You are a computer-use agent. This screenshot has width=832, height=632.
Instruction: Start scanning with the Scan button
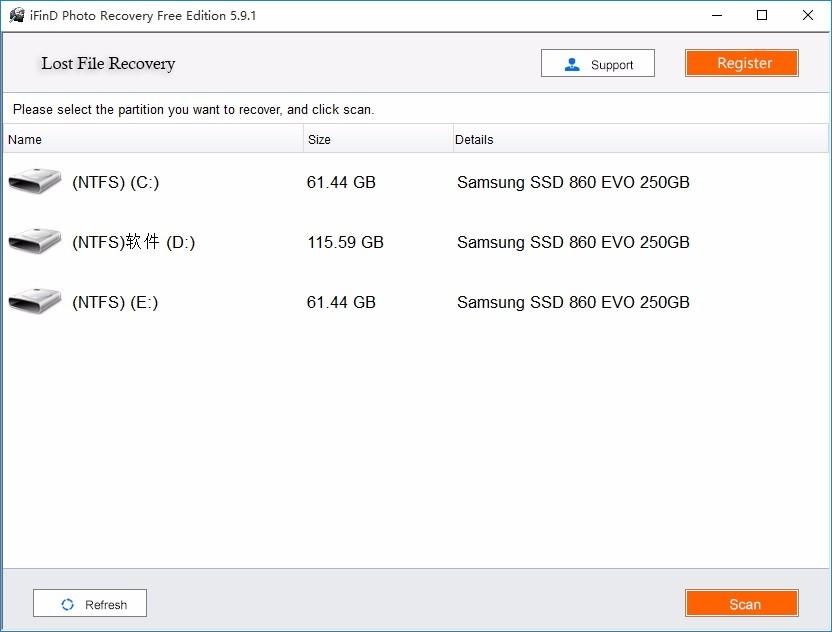click(741, 603)
